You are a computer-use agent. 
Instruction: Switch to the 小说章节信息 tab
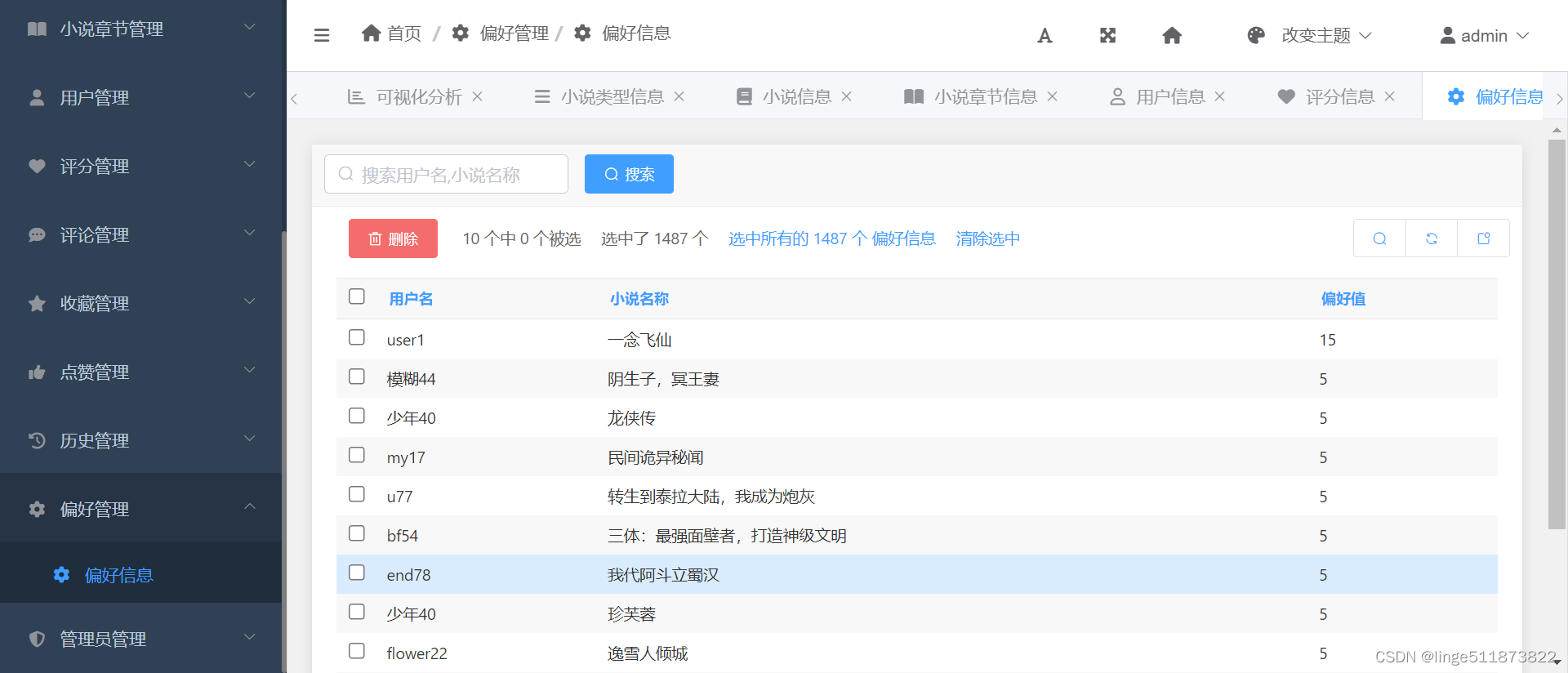tap(986, 97)
